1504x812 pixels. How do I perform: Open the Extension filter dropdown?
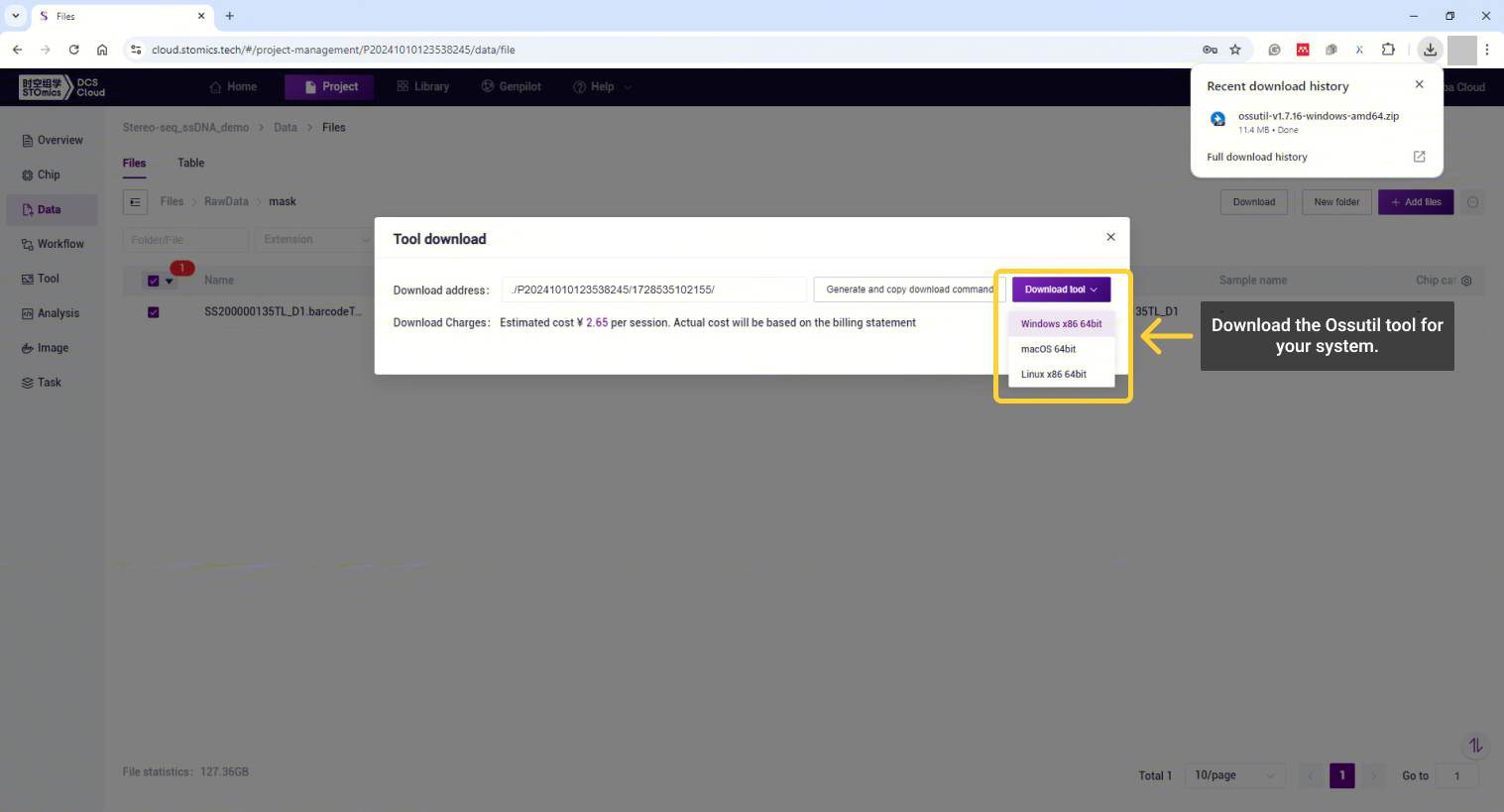pyautogui.click(x=313, y=240)
